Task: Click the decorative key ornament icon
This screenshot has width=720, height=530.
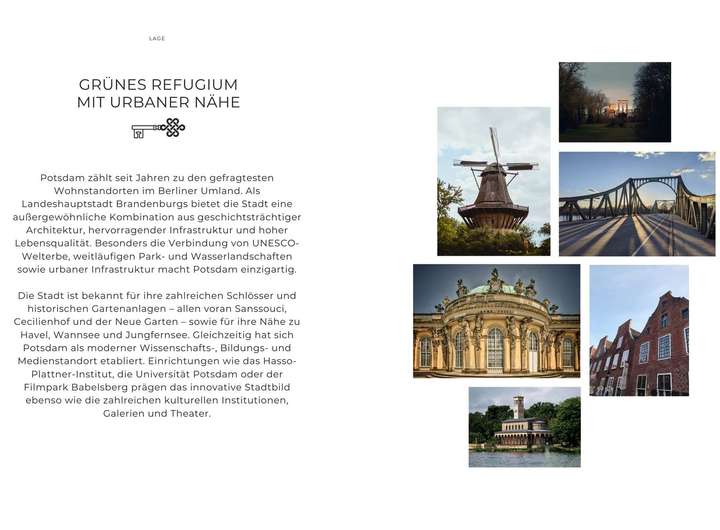Action: tap(158, 128)
